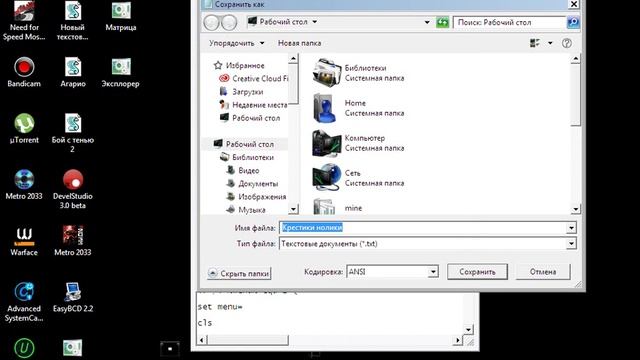Click the 'cls' line in Notepad
Screen dimensions: 640x360
[205, 322]
